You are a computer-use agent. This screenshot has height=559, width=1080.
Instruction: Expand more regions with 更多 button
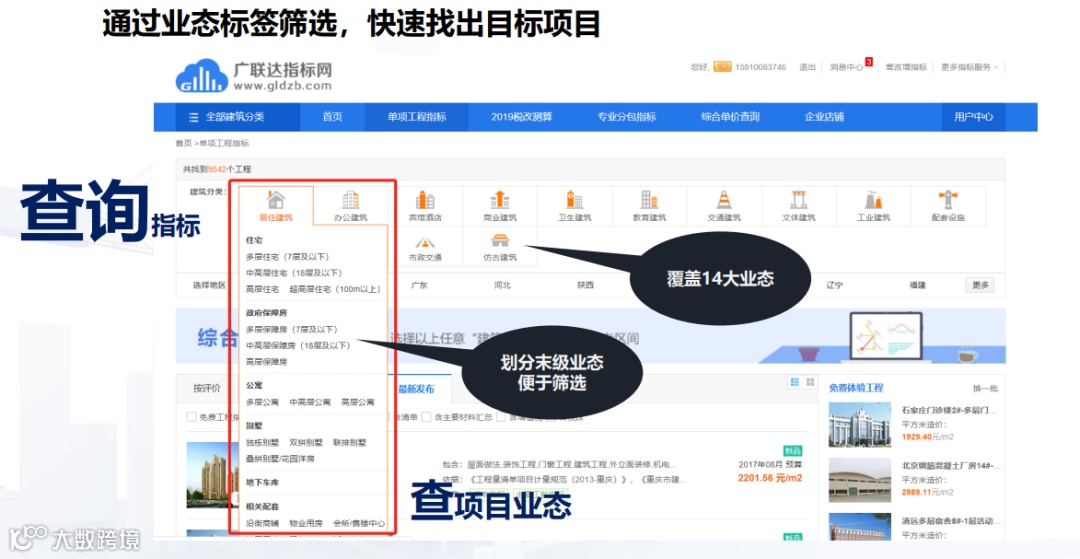(x=979, y=285)
